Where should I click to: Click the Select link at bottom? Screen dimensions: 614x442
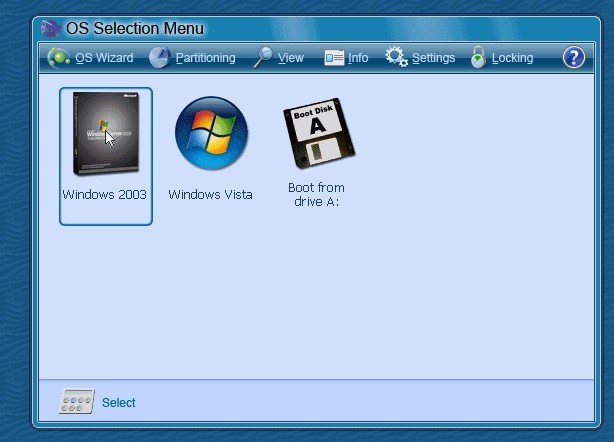pos(119,402)
